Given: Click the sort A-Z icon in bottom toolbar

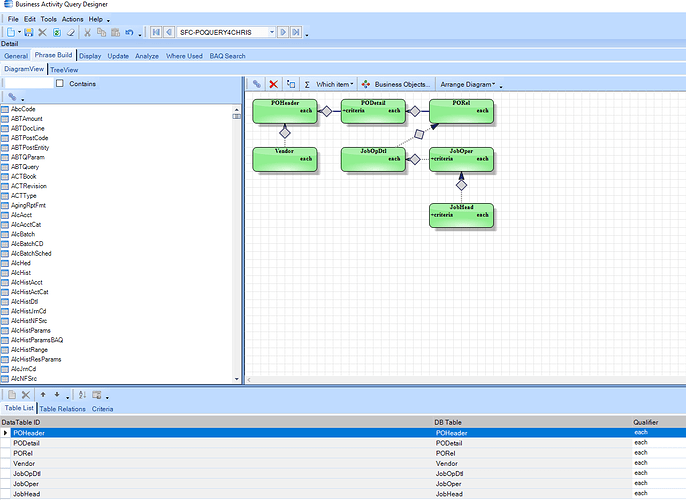Looking at the screenshot, I should click(x=82, y=395).
